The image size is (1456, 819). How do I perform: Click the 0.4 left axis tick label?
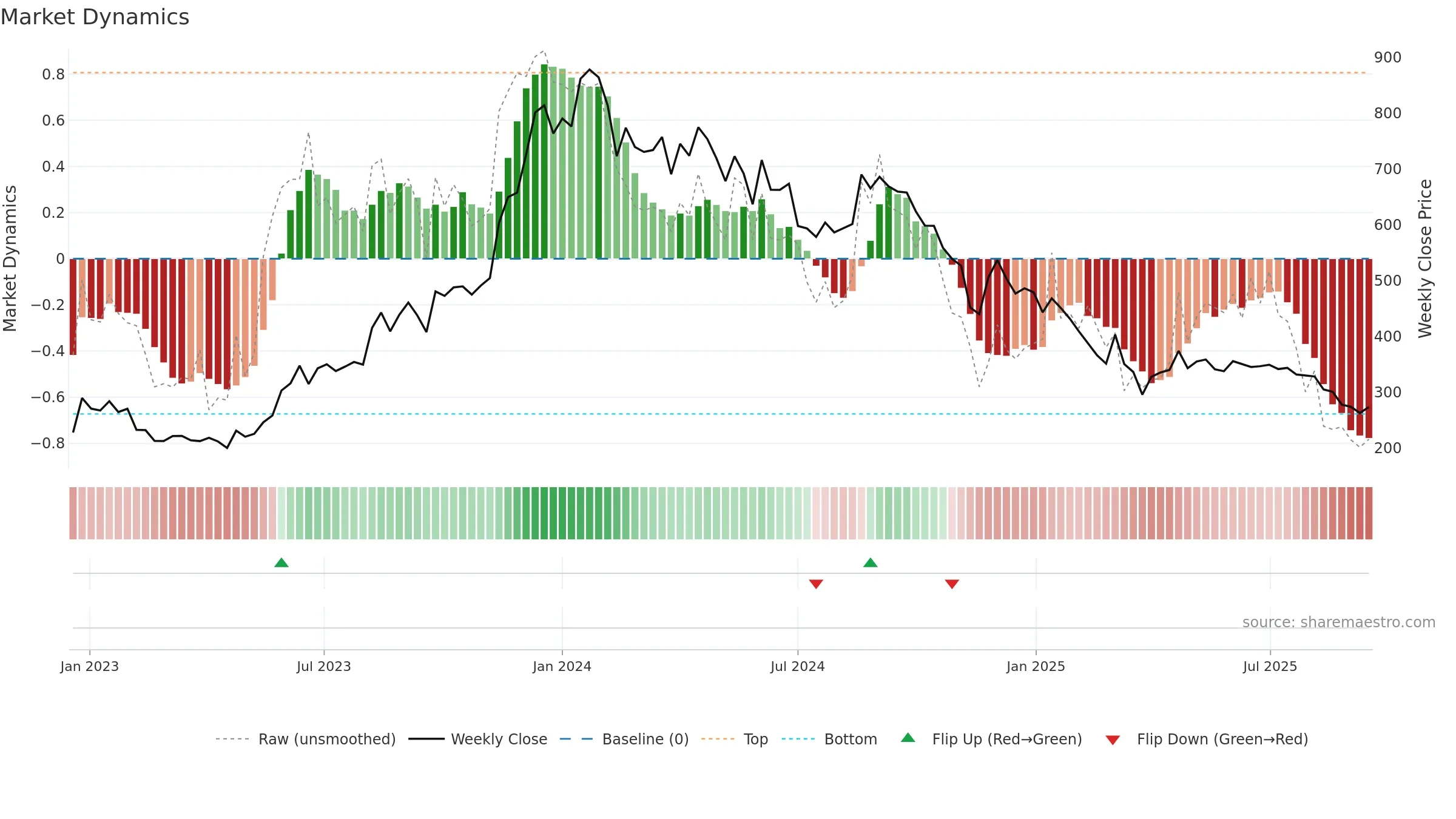coord(53,167)
